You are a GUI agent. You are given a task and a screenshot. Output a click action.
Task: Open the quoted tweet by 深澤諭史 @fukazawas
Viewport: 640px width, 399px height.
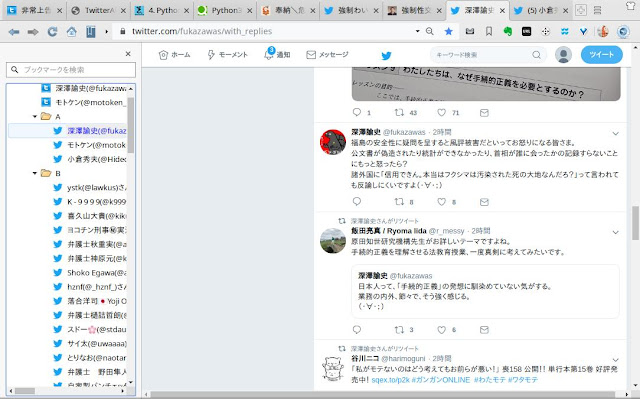(x=485, y=291)
